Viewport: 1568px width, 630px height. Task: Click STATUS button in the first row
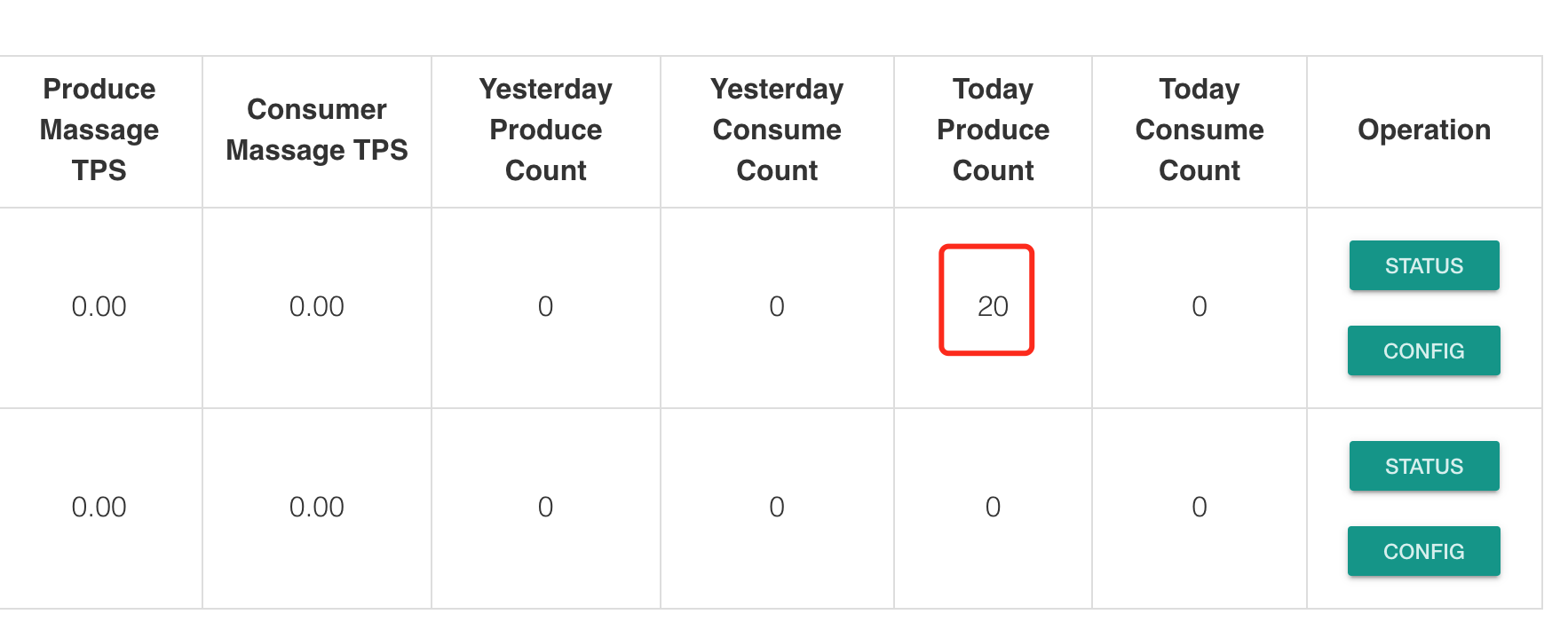1423,265
